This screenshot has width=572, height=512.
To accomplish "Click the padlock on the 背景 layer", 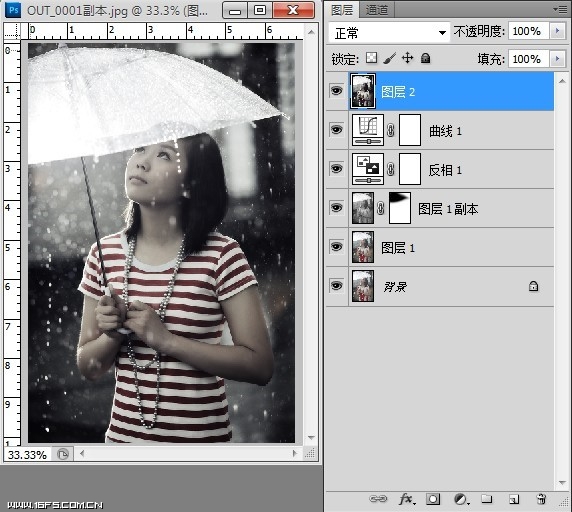I will click(533, 286).
